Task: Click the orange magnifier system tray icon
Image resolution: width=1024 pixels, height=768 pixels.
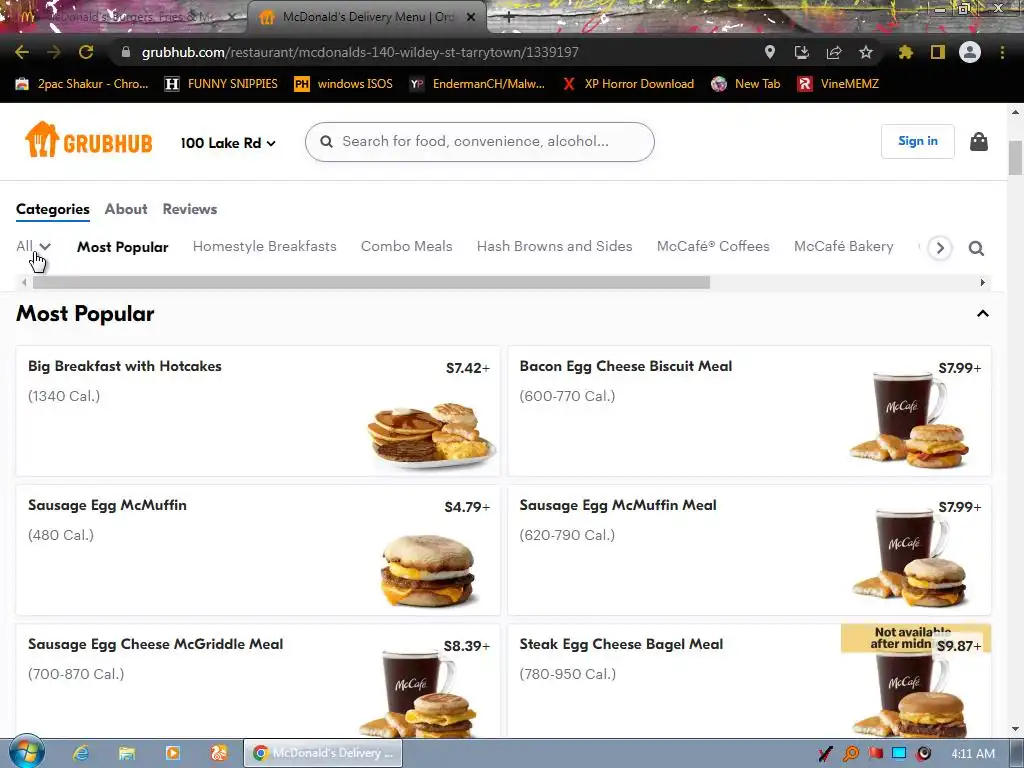Action: point(851,754)
